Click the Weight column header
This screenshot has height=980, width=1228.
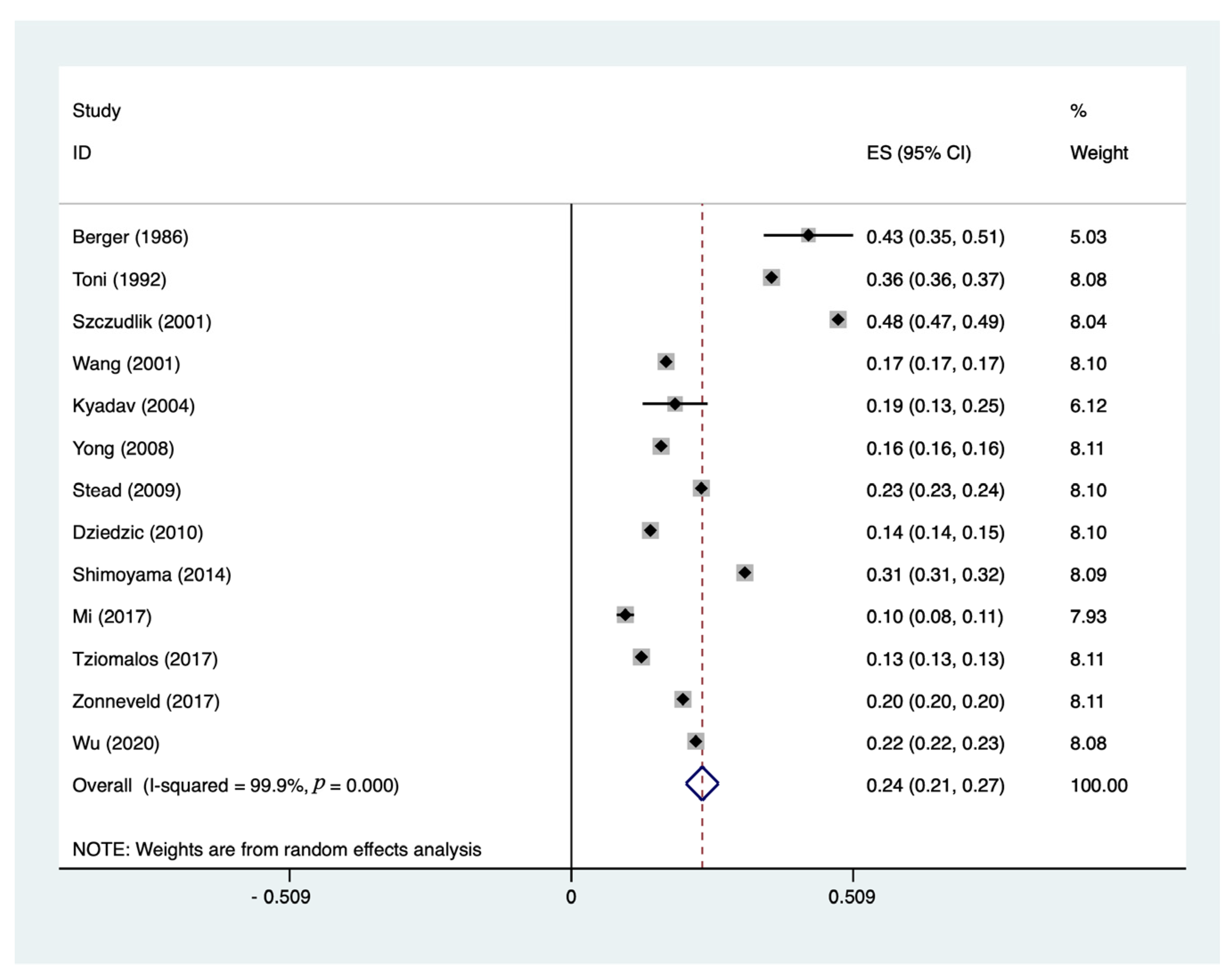pos(1099,153)
